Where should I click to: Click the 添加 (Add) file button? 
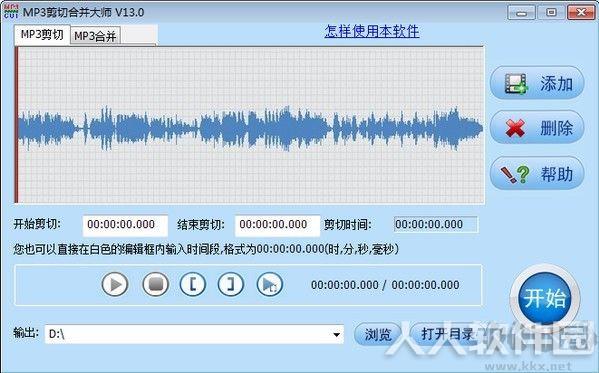tap(537, 83)
